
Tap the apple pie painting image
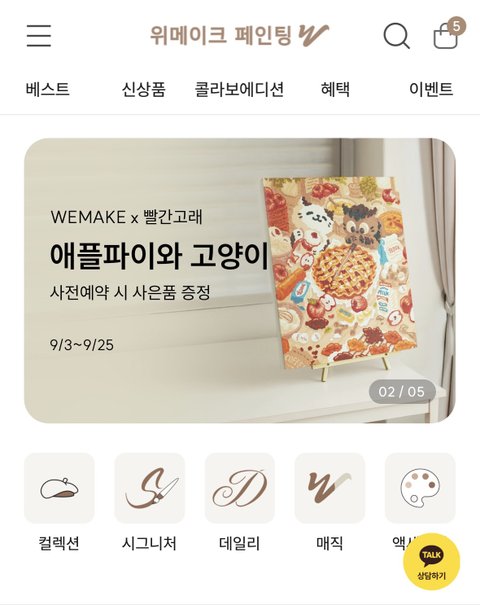pyautogui.click(x=340, y=273)
